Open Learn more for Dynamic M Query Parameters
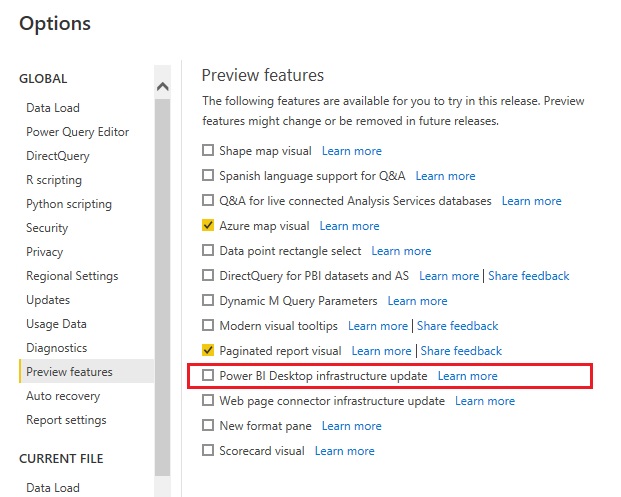This screenshot has width=621, height=497. click(x=417, y=301)
